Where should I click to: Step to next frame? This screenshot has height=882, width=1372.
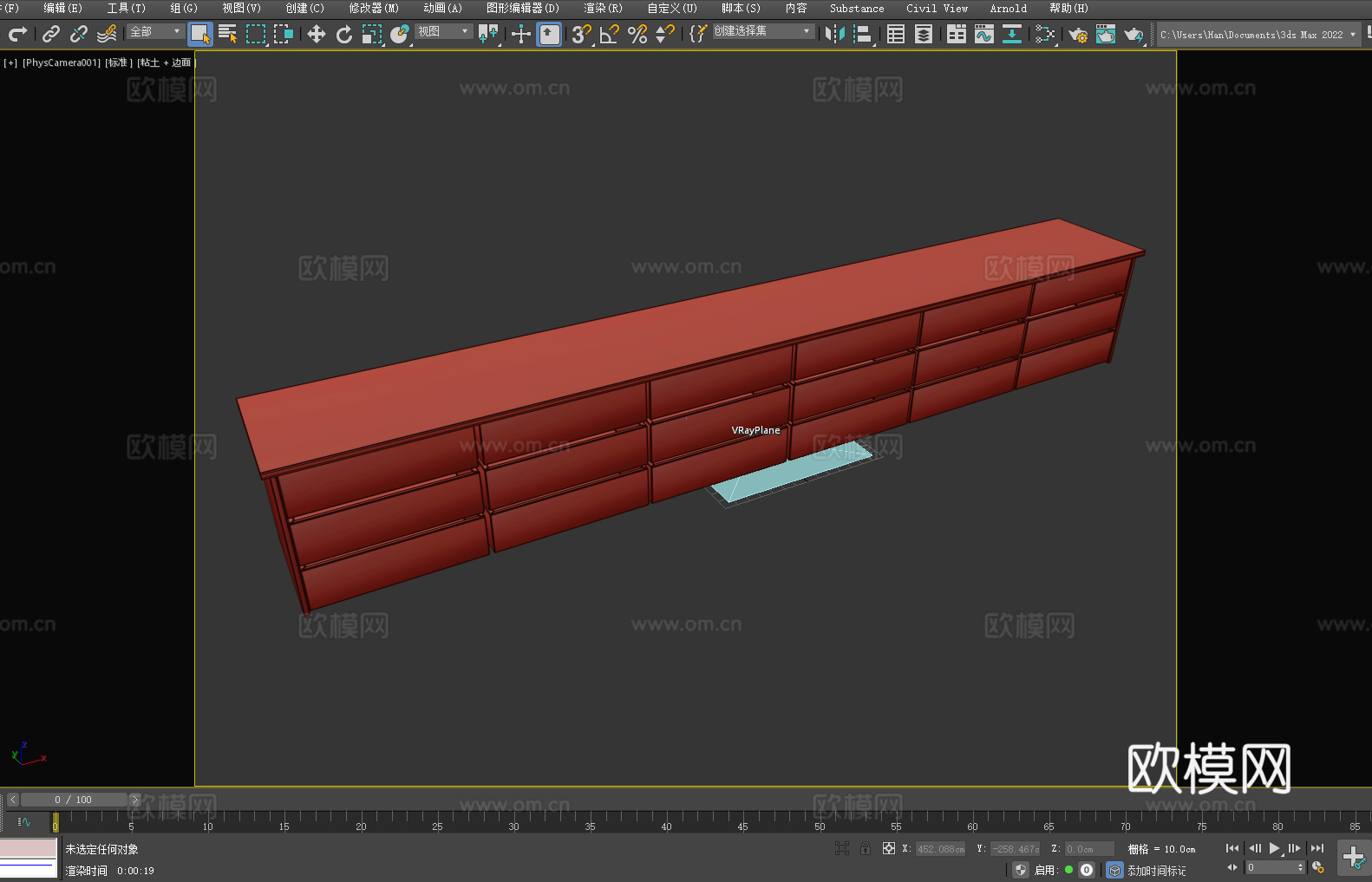(1295, 848)
